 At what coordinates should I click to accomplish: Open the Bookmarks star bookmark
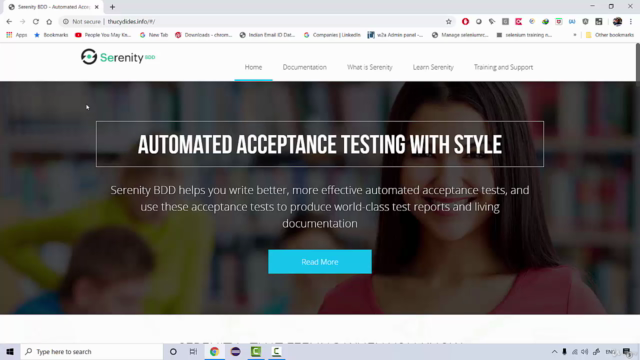(51, 35)
